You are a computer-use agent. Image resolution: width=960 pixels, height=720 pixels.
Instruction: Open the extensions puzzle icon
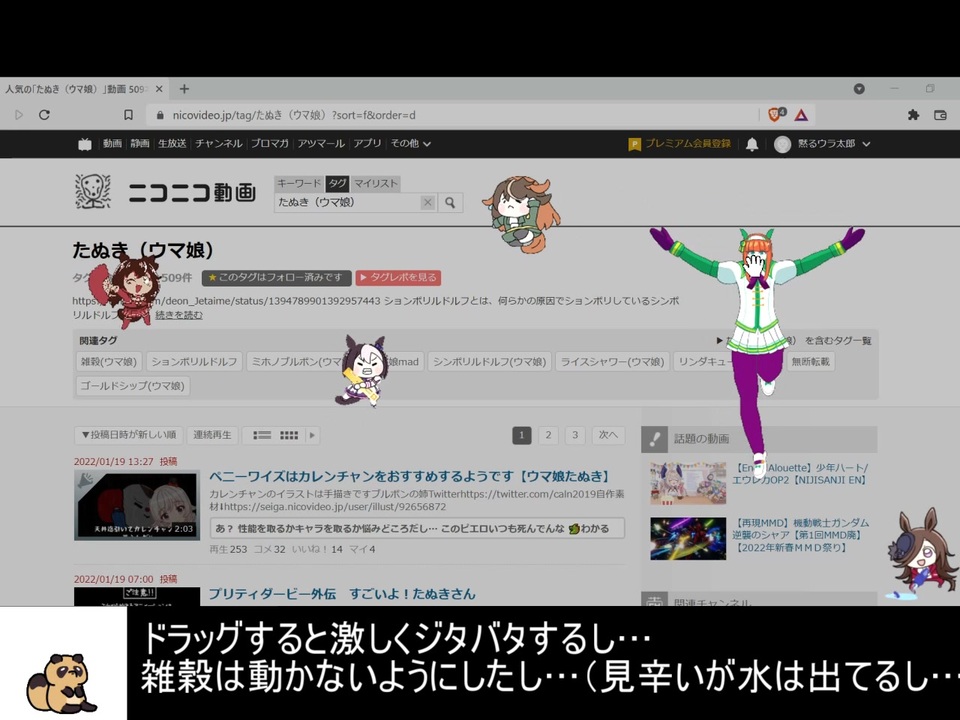(913, 115)
